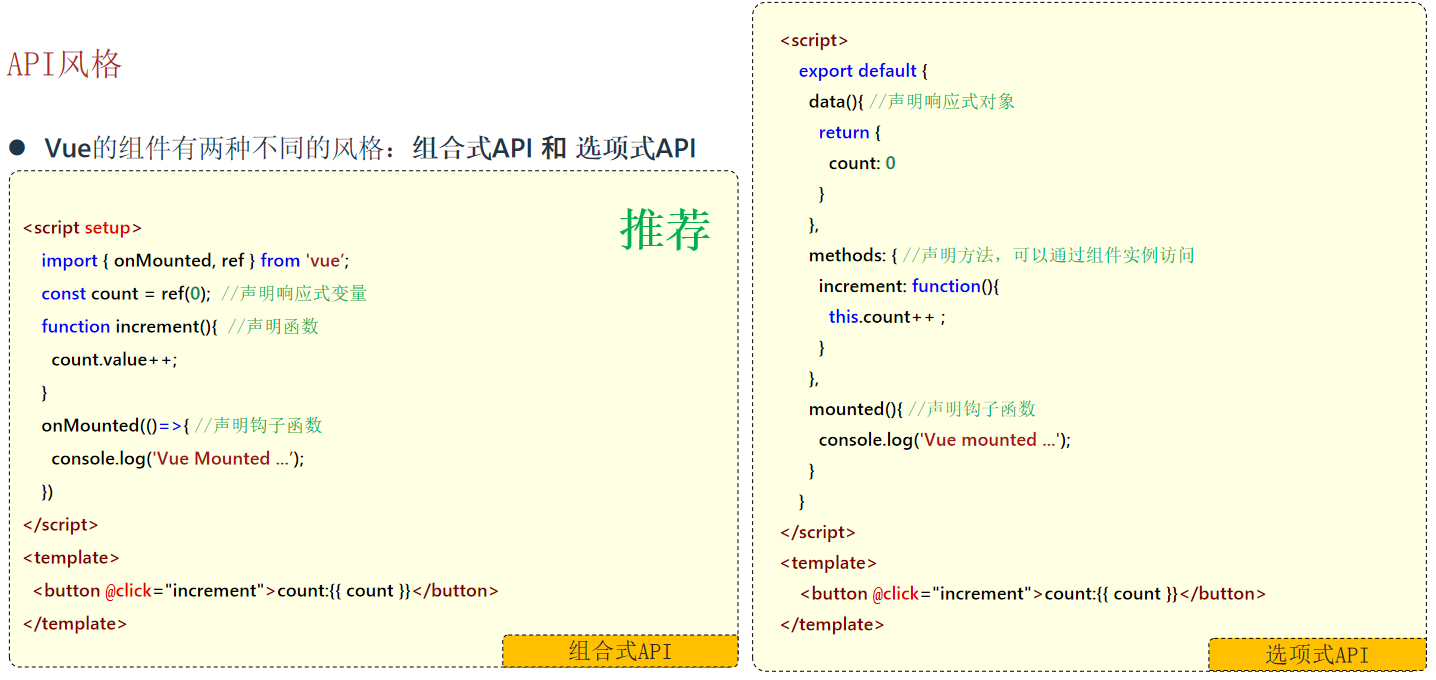The image size is (1436, 680).
Task: Click "</script>" closing tag in the 组合式API box
Action: tap(60, 525)
